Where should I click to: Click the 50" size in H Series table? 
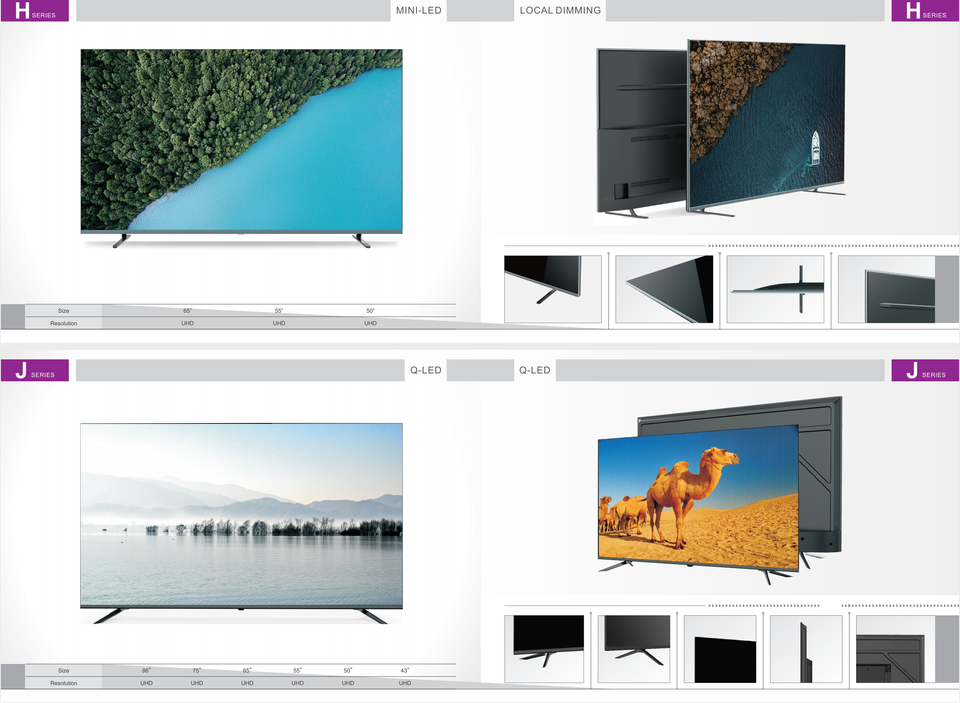point(370,310)
